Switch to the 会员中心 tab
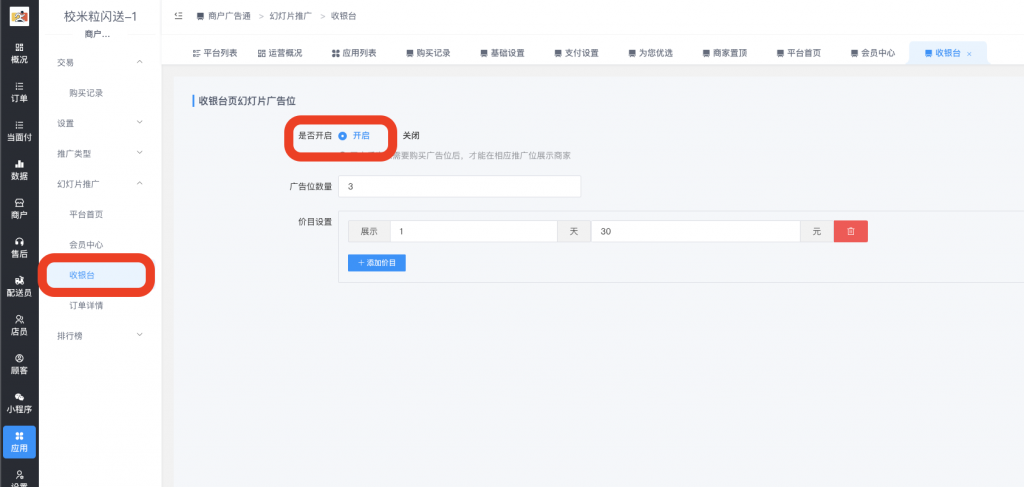The height and width of the screenshot is (487, 1024). pos(873,54)
